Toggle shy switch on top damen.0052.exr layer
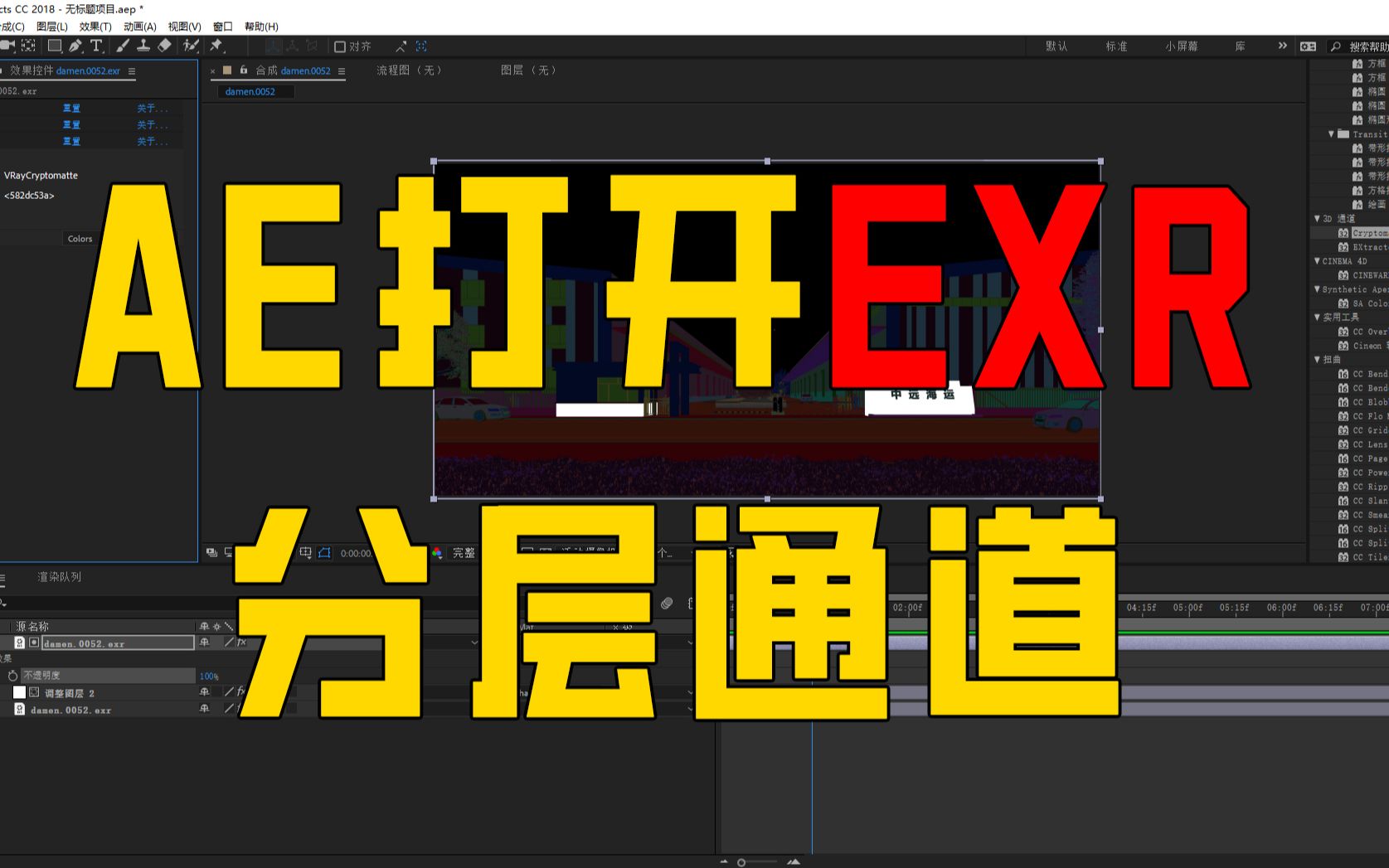This screenshot has height=868, width=1389. 204,643
